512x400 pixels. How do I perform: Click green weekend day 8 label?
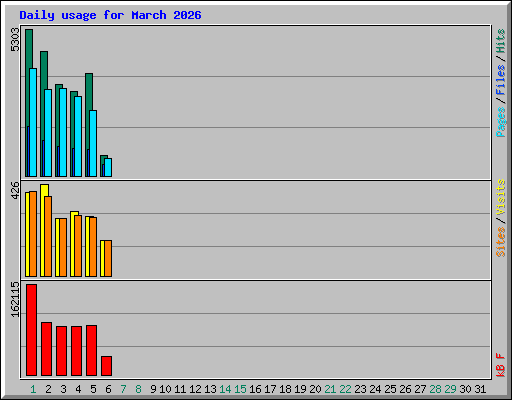click(x=138, y=389)
